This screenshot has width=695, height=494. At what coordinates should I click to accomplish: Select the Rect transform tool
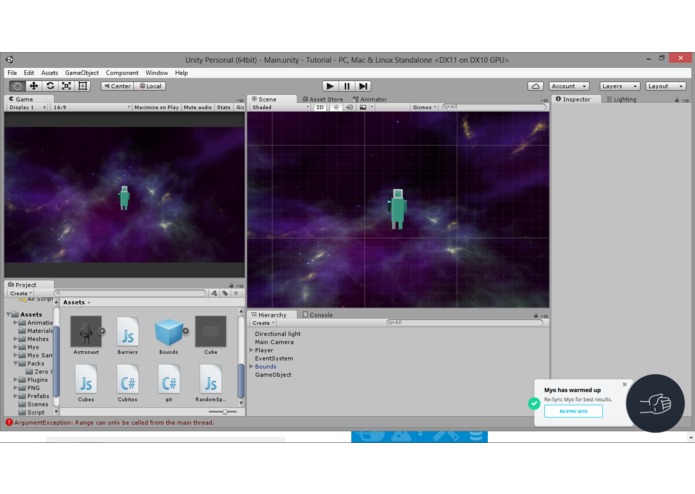point(83,86)
